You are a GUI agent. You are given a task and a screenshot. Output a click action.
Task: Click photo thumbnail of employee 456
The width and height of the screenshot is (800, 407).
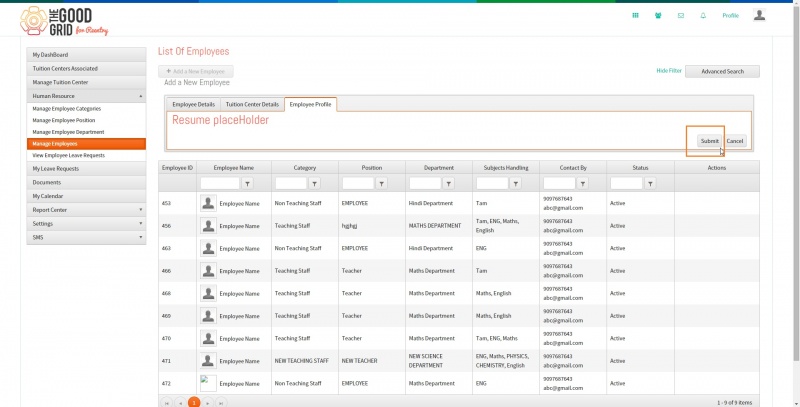coord(208,225)
